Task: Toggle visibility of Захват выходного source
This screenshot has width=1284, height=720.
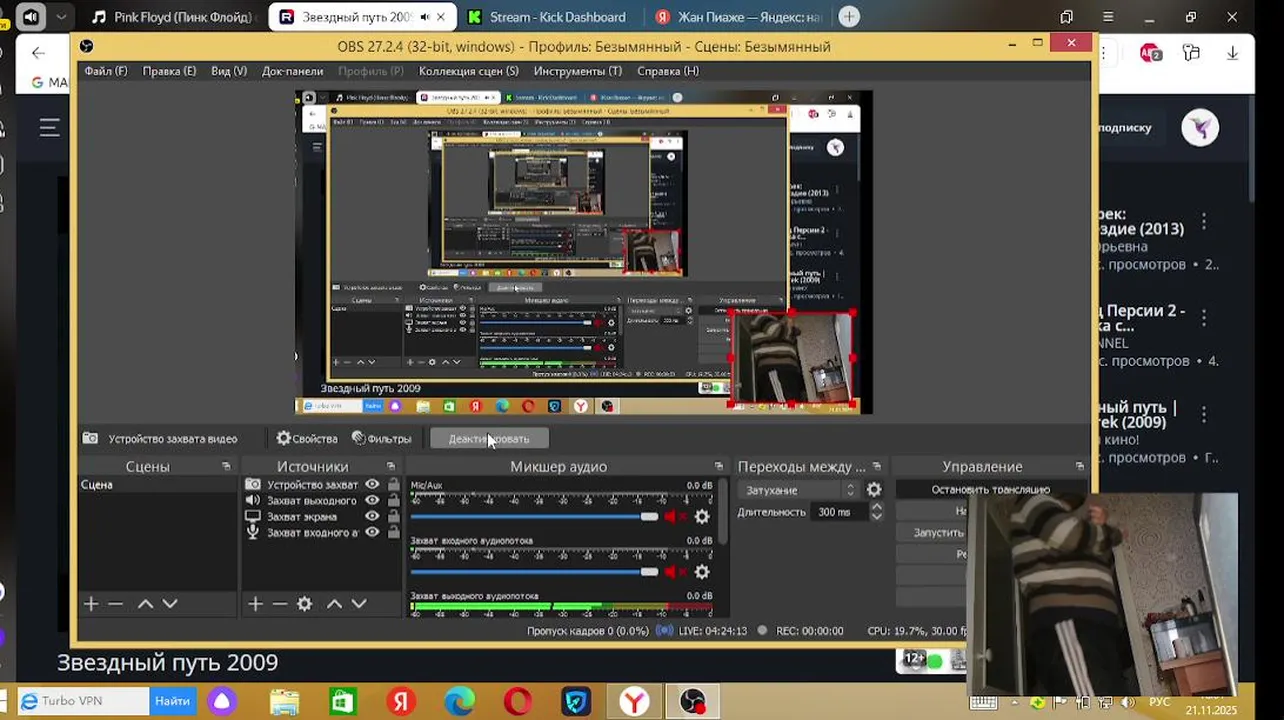Action: pyautogui.click(x=372, y=500)
